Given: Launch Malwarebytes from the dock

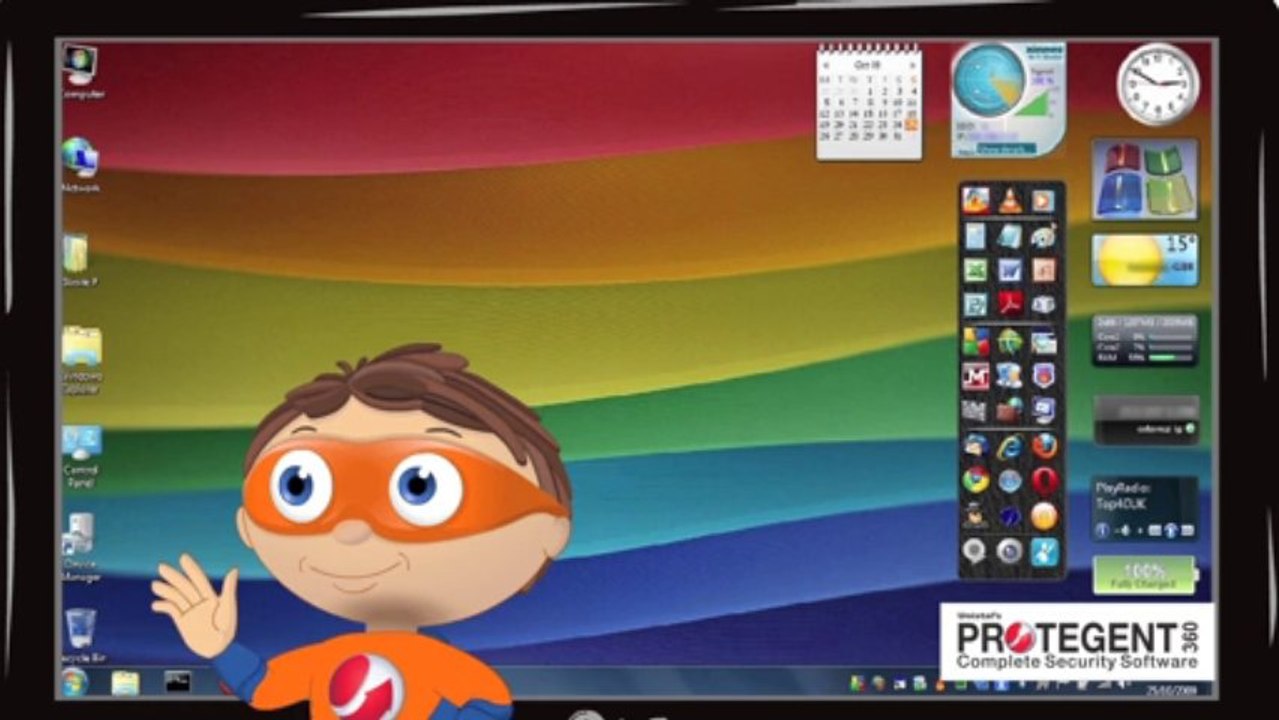Looking at the screenshot, I should coord(975,375).
